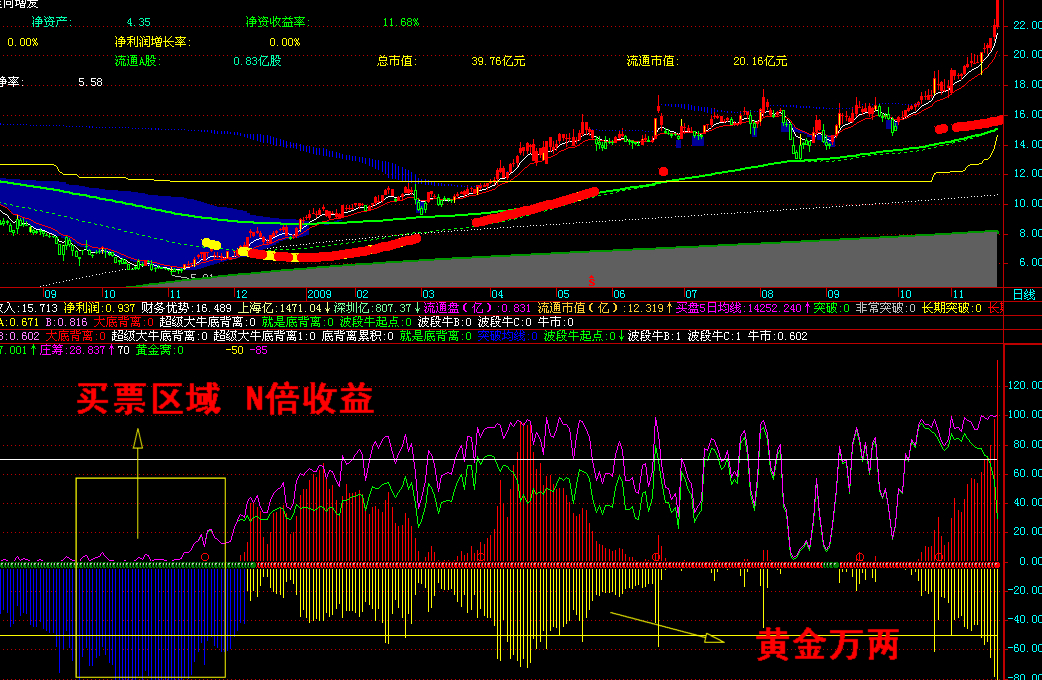Click the 22.00 price axis label
The width and height of the screenshot is (1042, 680).
(x=1027, y=25)
